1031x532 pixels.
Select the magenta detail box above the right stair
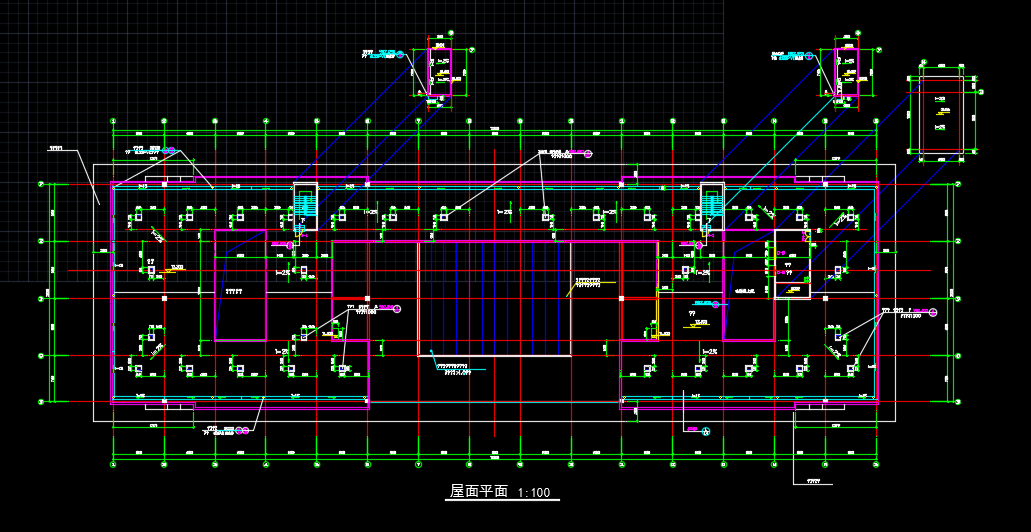pos(847,72)
